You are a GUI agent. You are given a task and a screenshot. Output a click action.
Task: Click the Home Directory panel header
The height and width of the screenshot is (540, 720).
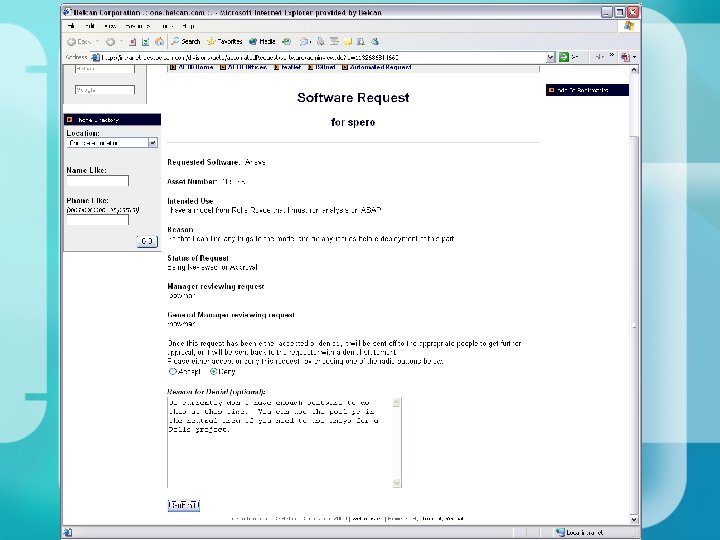tap(112, 120)
